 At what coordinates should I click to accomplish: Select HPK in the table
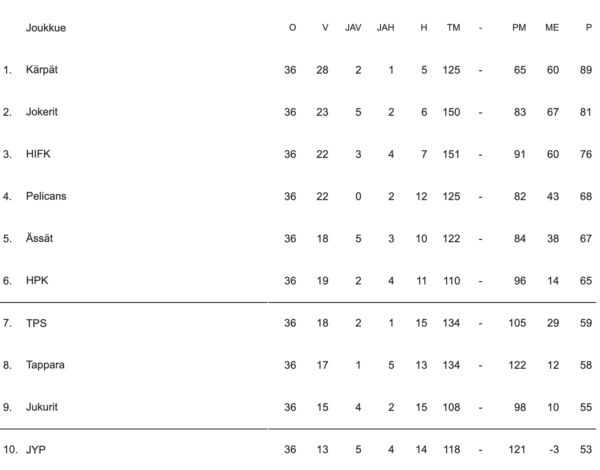(x=37, y=280)
